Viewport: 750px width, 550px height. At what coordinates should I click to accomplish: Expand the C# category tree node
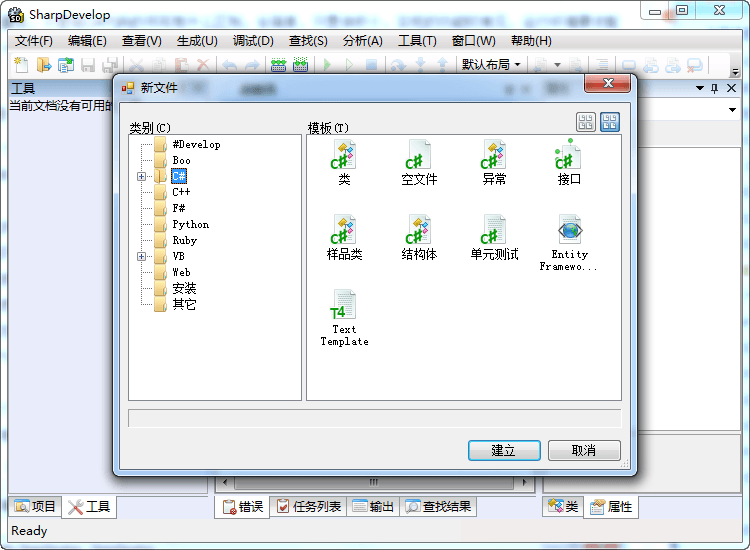coord(141,176)
